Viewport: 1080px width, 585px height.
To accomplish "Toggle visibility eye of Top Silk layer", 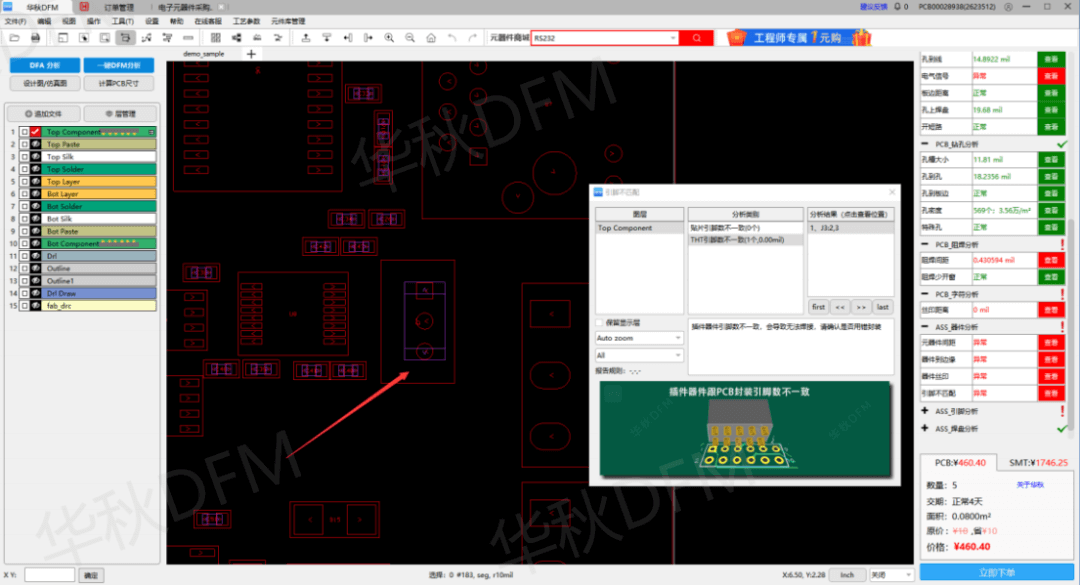I will tap(36, 157).
